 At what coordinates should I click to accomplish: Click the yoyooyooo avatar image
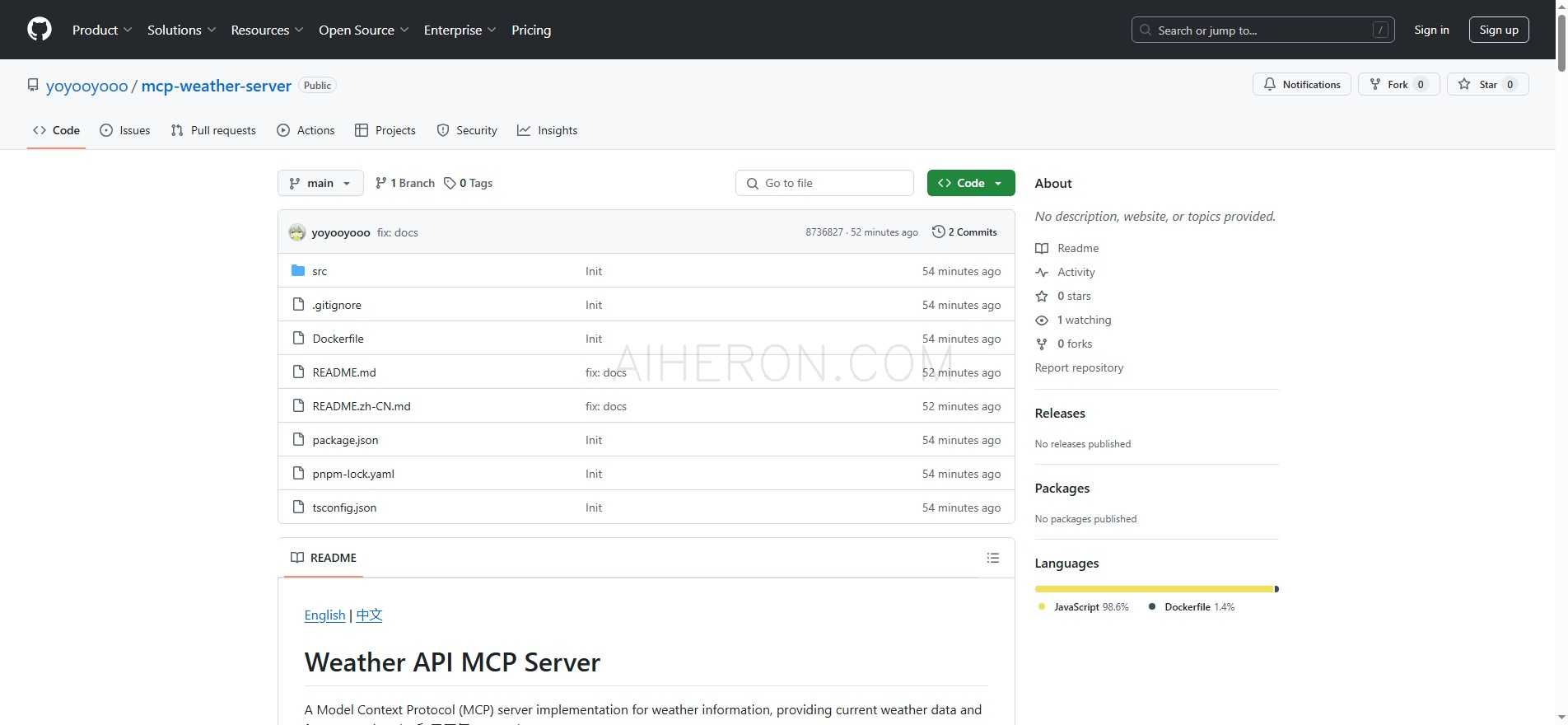click(297, 232)
